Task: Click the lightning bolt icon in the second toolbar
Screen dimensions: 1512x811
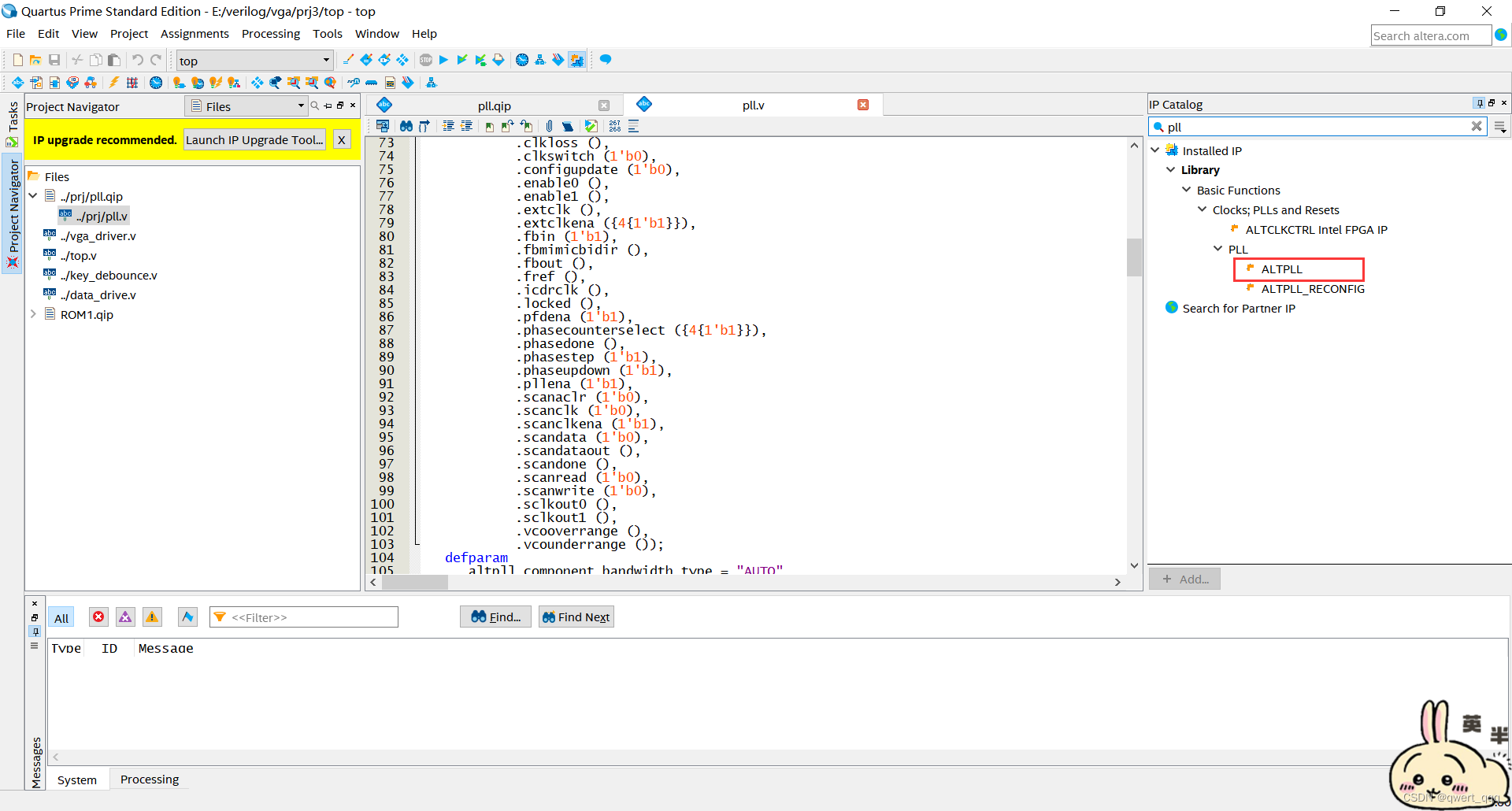Action: click(x=114, y=83)
